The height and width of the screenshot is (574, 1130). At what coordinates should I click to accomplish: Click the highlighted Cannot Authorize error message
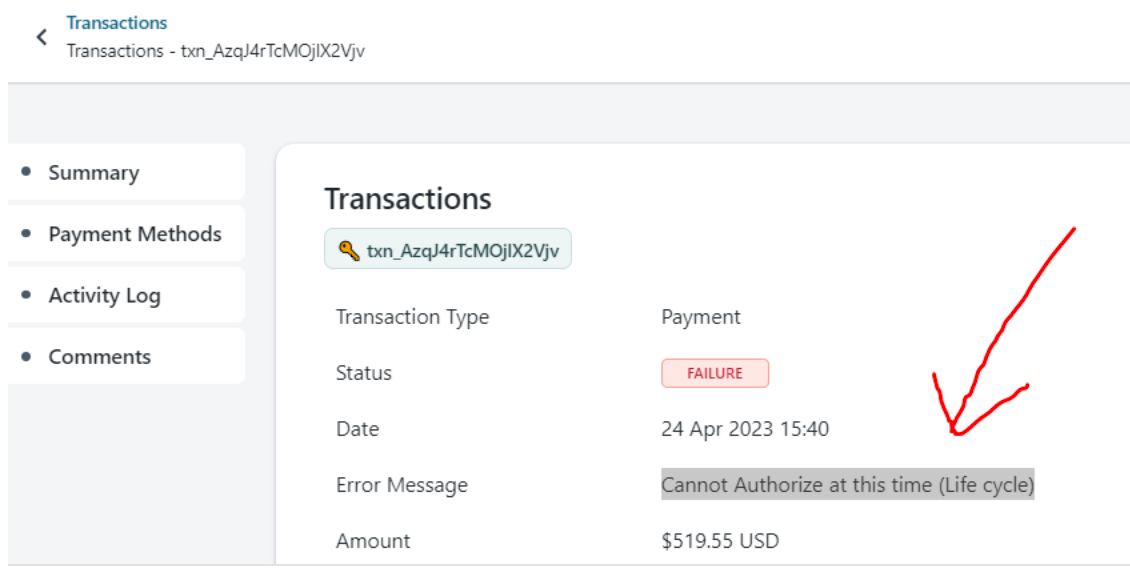click(847, 485)
